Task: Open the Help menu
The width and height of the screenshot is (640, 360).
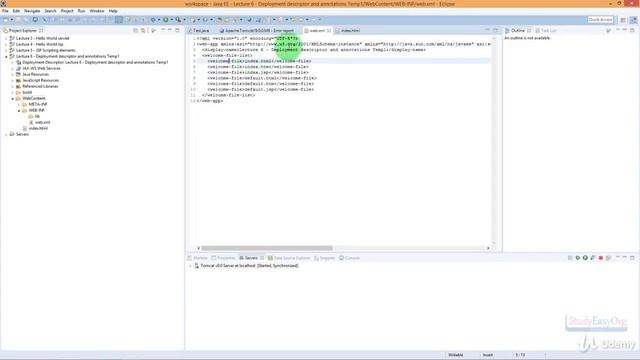Action: click(113, 11)
